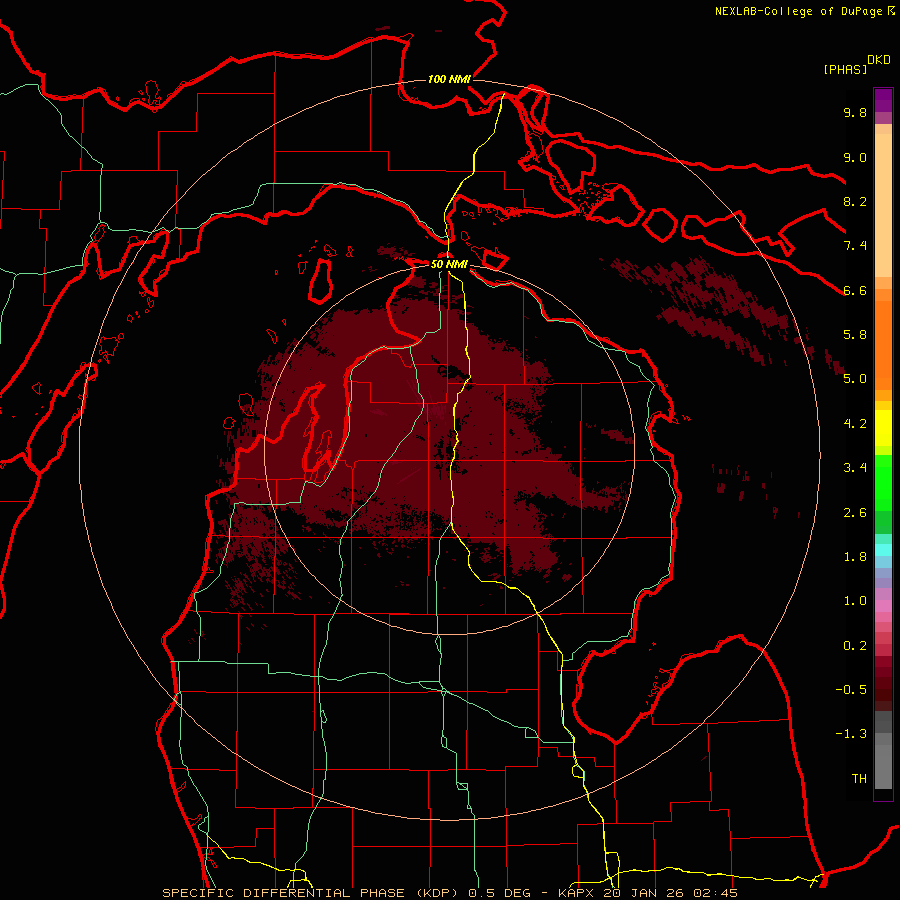Click the 20 JAN 26 02:45 timestamp
900x900 pixels.
(x=668, y=893)
